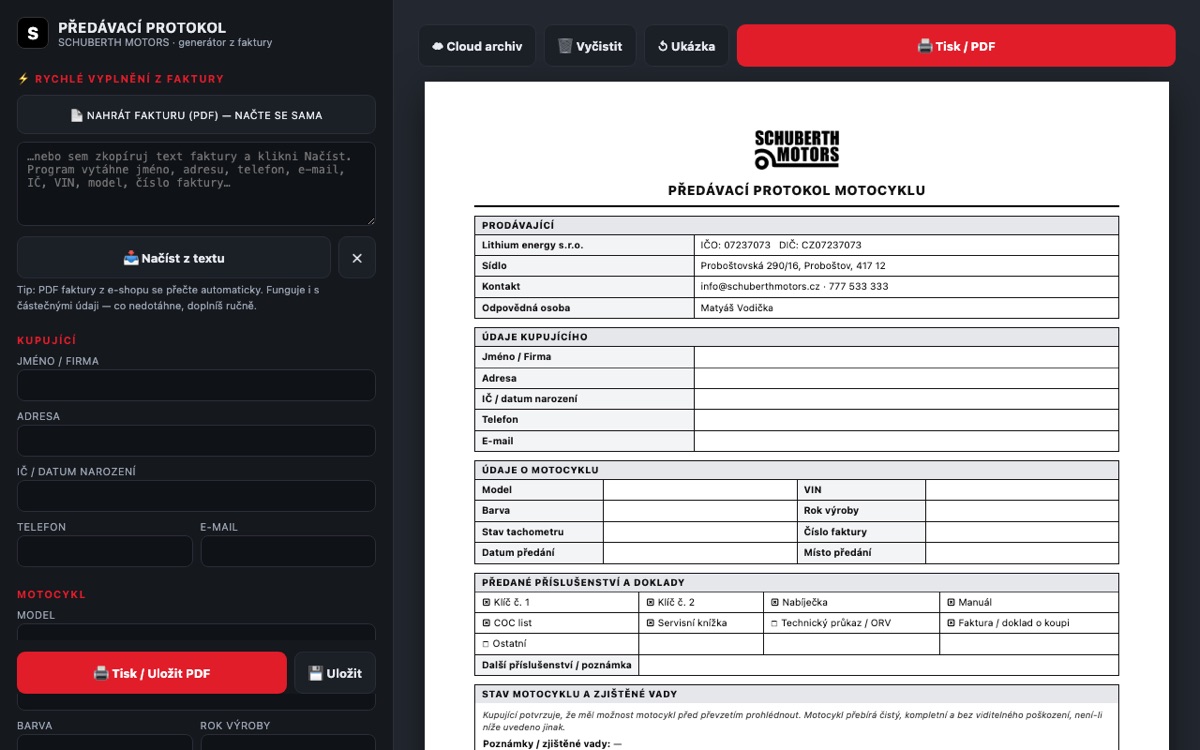The width and height of the screenshot is (1200, 750).
Task: Click the IČO: 07237073 text
Action: coord(736,245)
